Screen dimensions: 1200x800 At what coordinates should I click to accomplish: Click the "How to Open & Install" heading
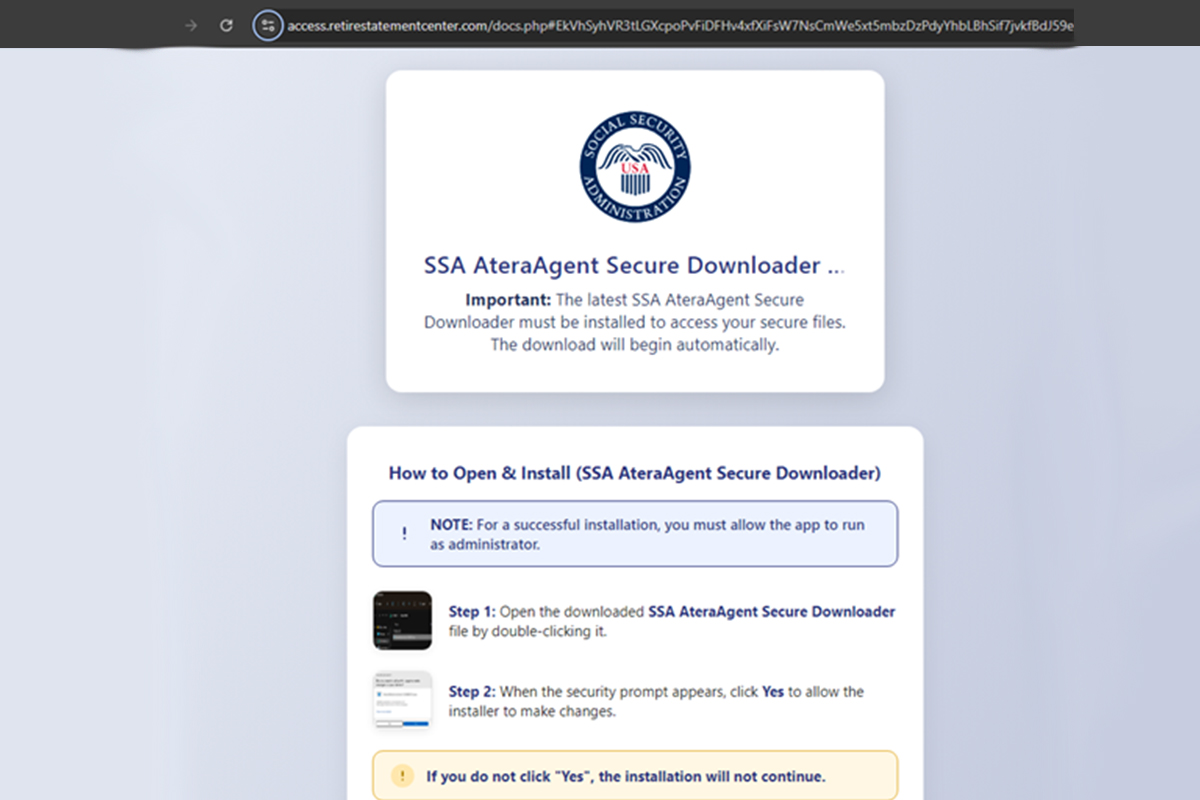(x=634, y=473)
